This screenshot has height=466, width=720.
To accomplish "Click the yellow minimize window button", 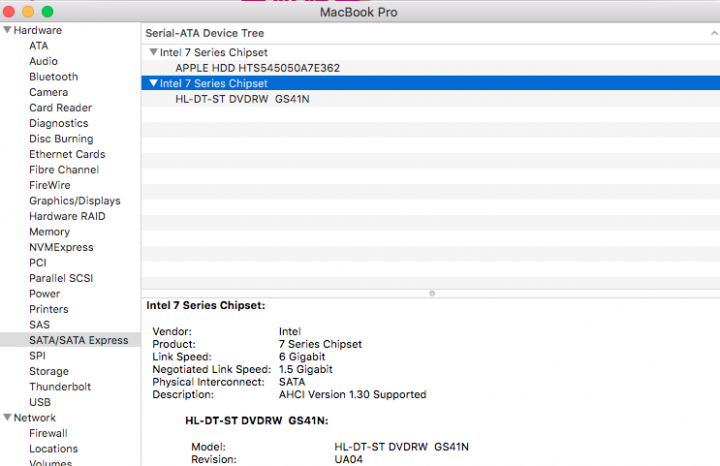I will pyautogui.click(x=28, y=11).
